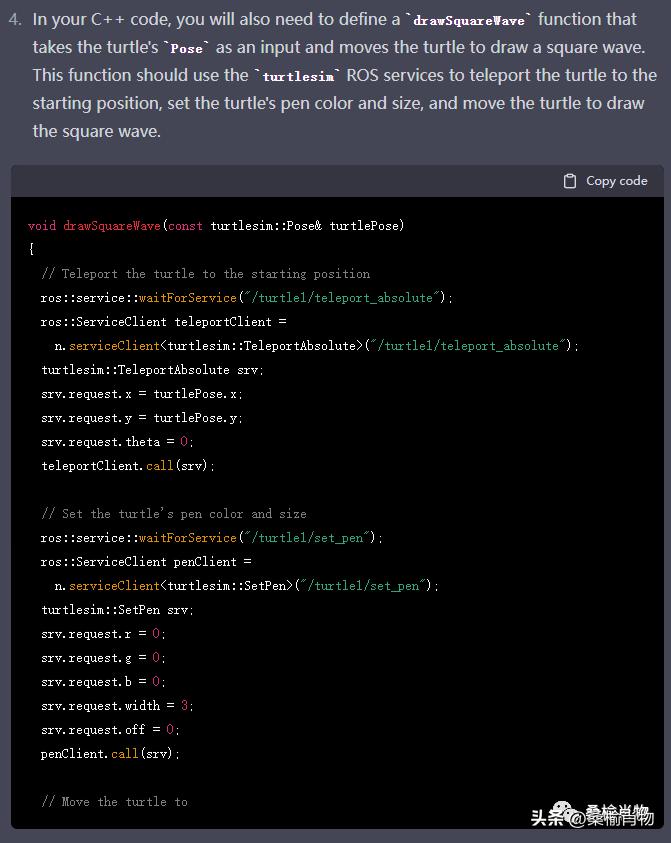Click the inline code term turtlesim
This screenshot has height=843, width=671.
tap(298, 77)
